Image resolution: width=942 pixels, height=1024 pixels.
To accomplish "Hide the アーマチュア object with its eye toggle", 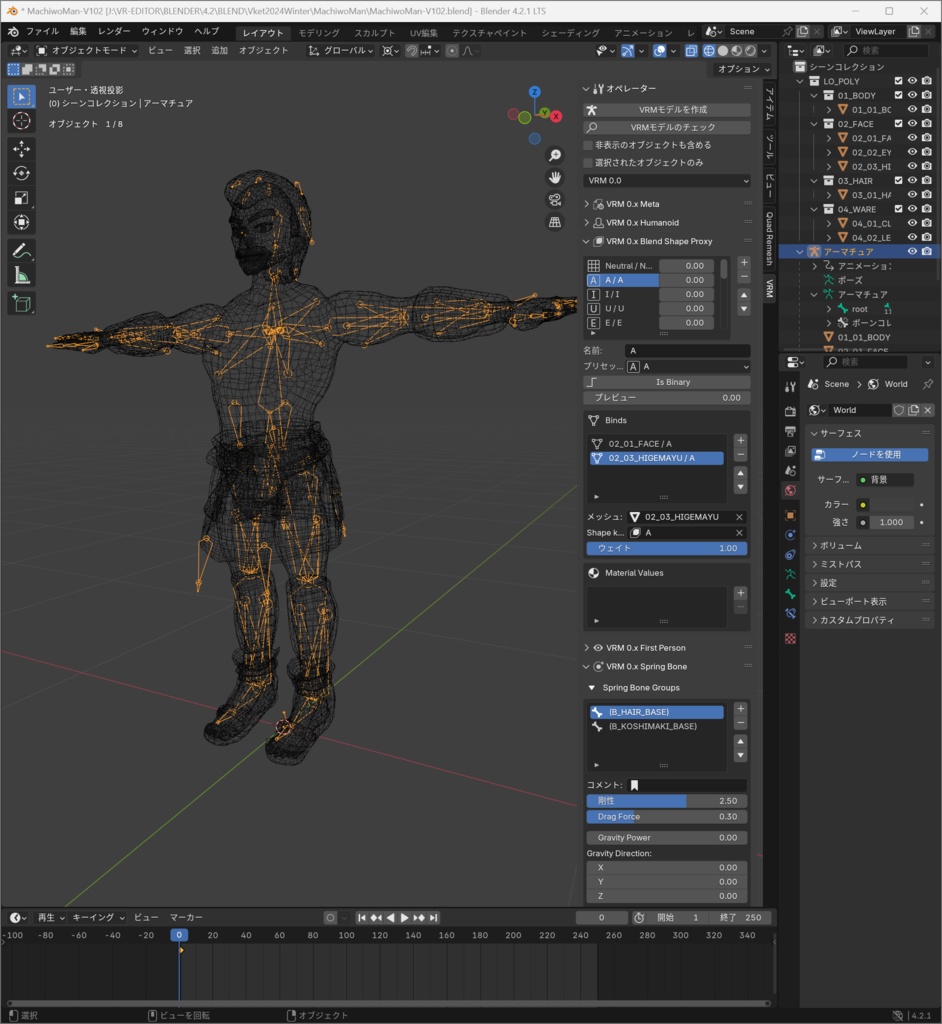I will [912, 251].
